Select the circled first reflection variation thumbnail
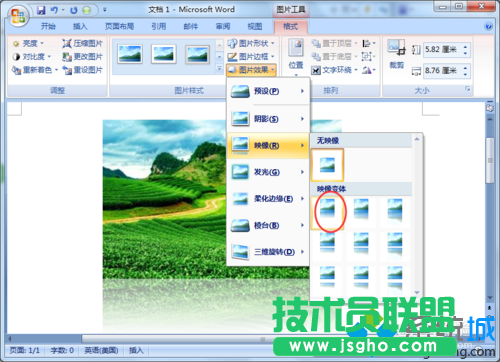Screen dimensions: 500x362 coord(327,212)
